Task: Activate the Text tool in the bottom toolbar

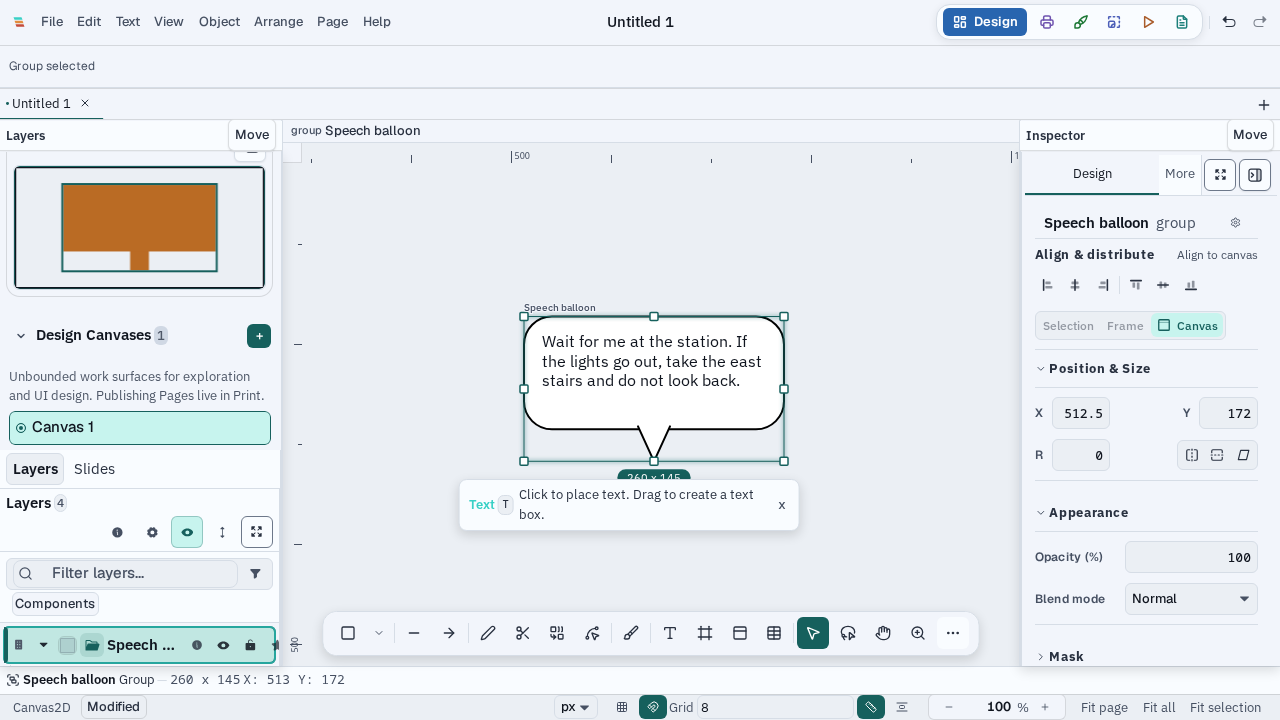Action: click(x=670, y=633)
